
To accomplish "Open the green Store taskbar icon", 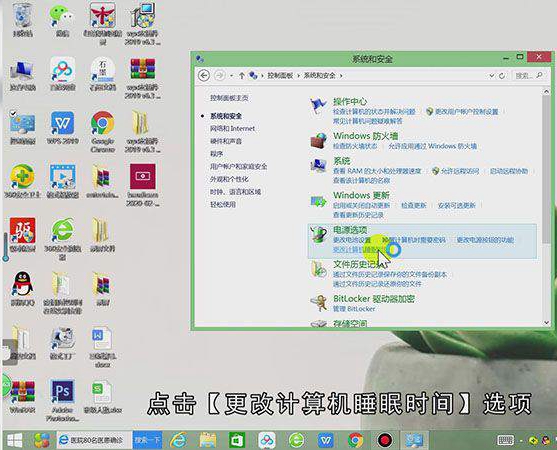I will point(237,440).
